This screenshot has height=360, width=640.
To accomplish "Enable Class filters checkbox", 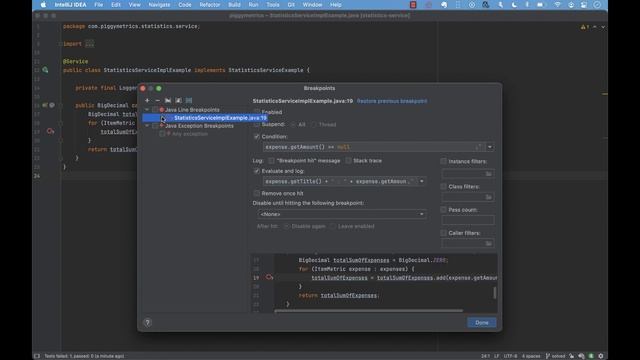I will pyautogui.click(x=444, y=187).
